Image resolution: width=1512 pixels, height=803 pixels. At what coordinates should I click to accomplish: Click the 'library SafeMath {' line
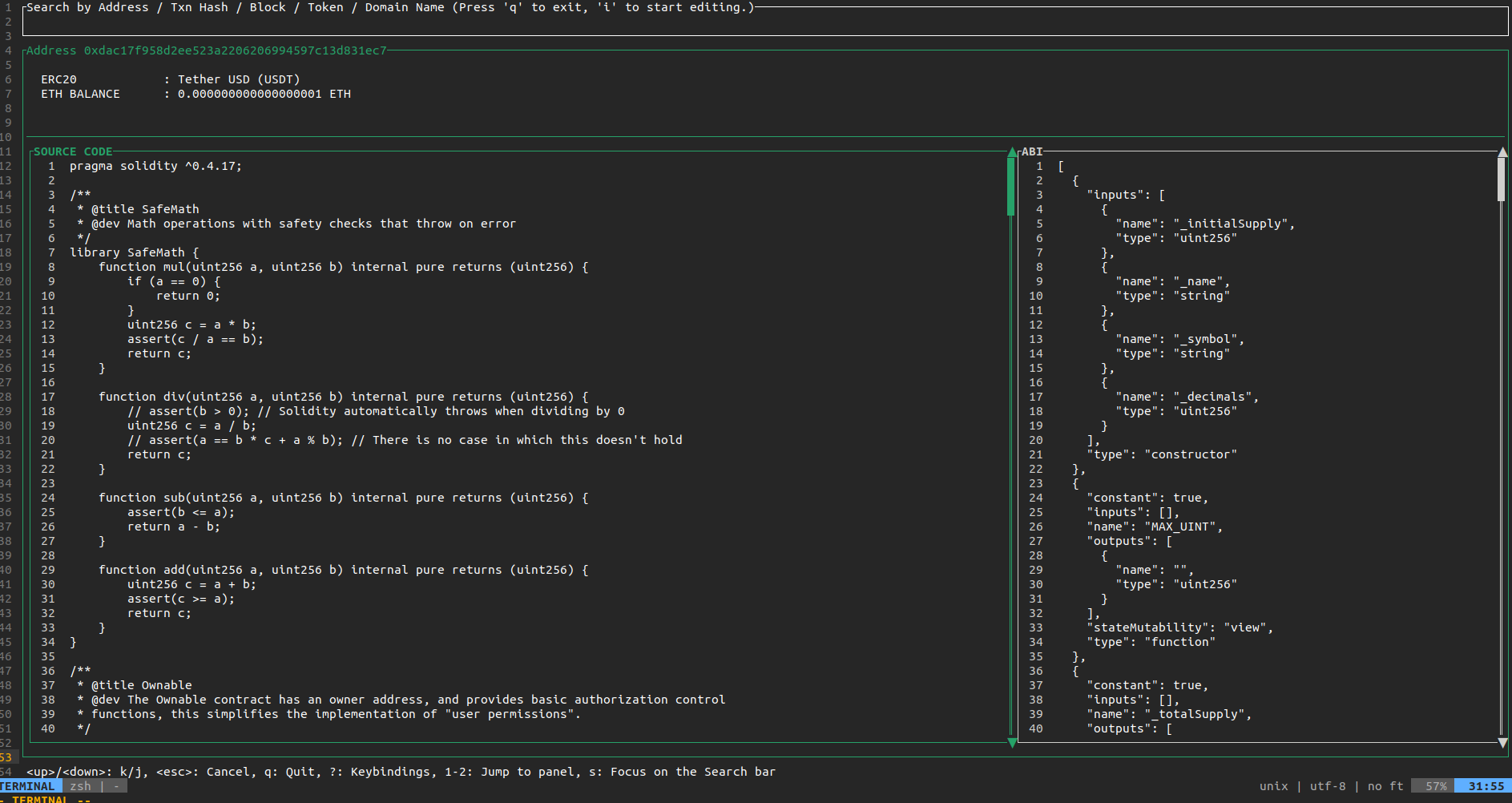click(x=134, y=252)
